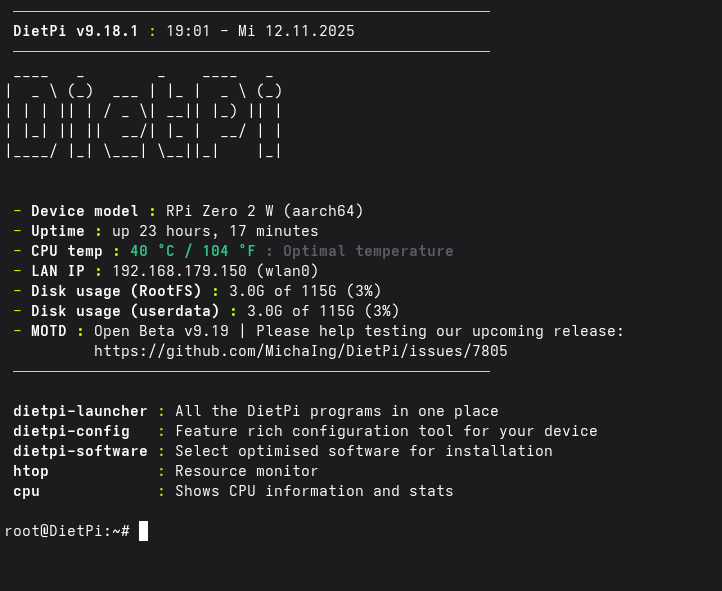Click the green CPU temp reading
The height and width of the screenshot is (591, 722).
192,251
